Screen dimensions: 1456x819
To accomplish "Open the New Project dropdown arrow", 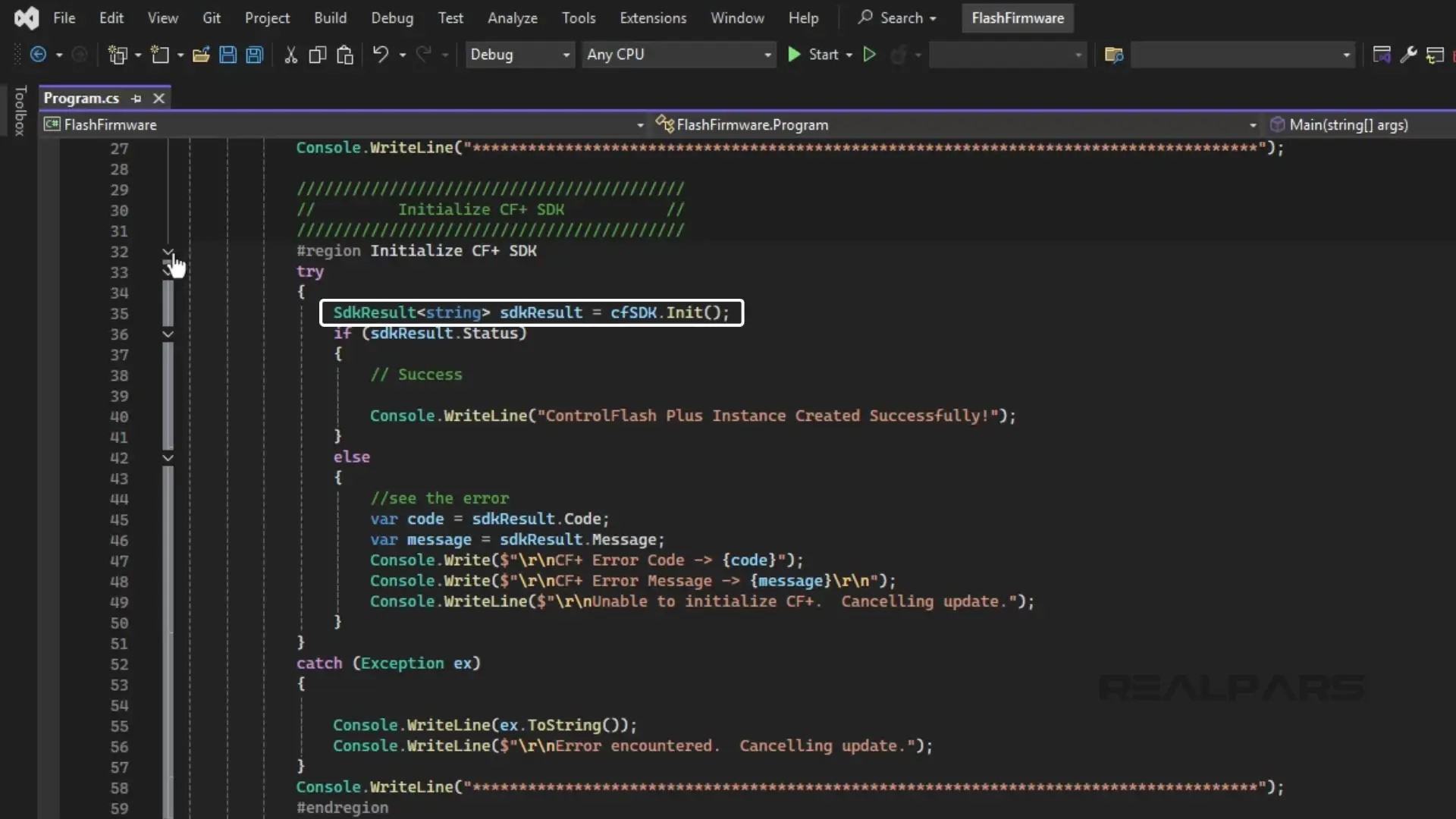I will (138, 55).
